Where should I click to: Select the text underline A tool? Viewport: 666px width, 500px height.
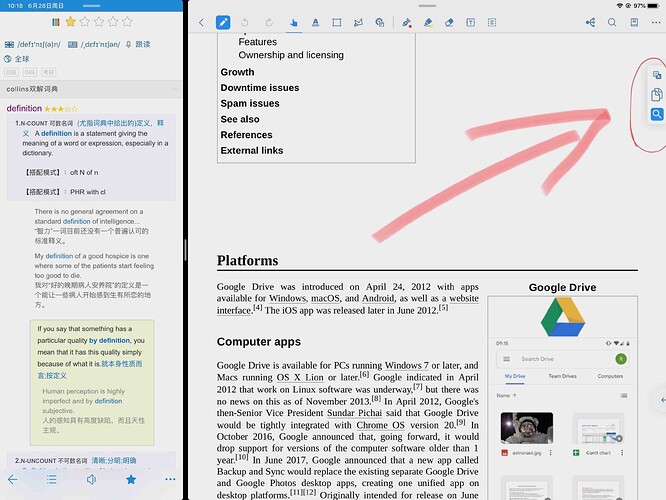315,23
